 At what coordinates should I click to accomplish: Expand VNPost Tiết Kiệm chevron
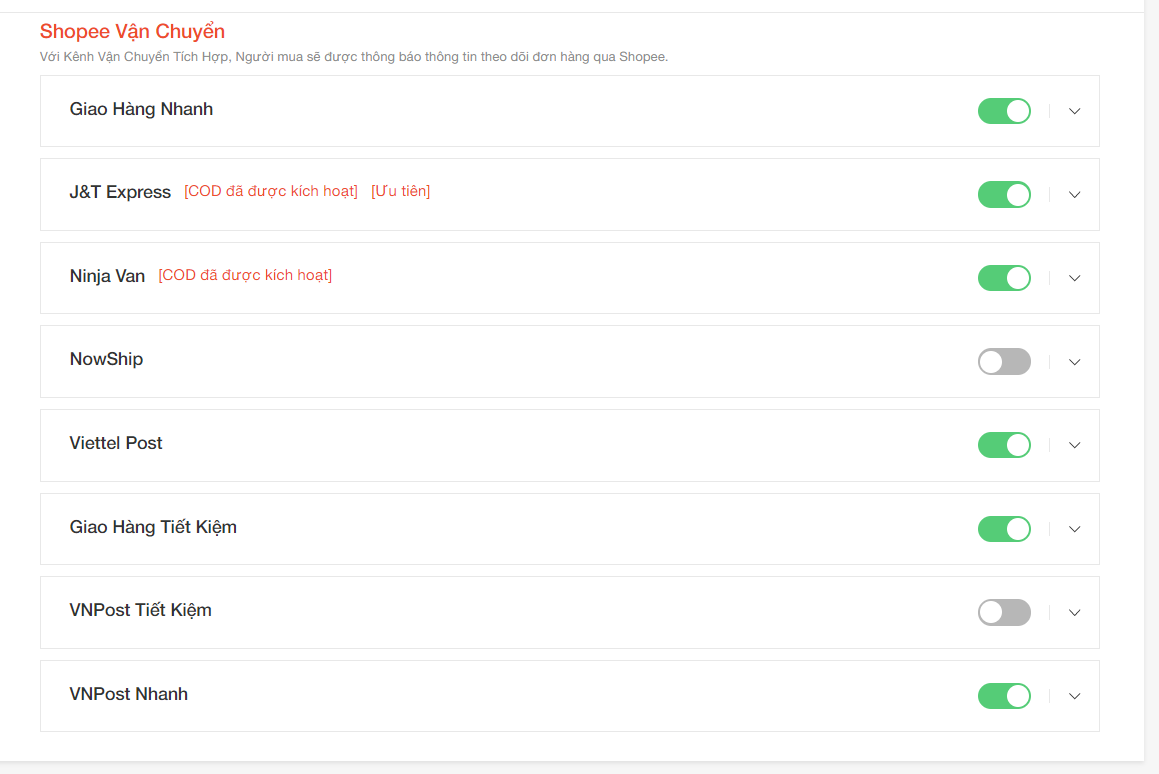click(1075, 612)
